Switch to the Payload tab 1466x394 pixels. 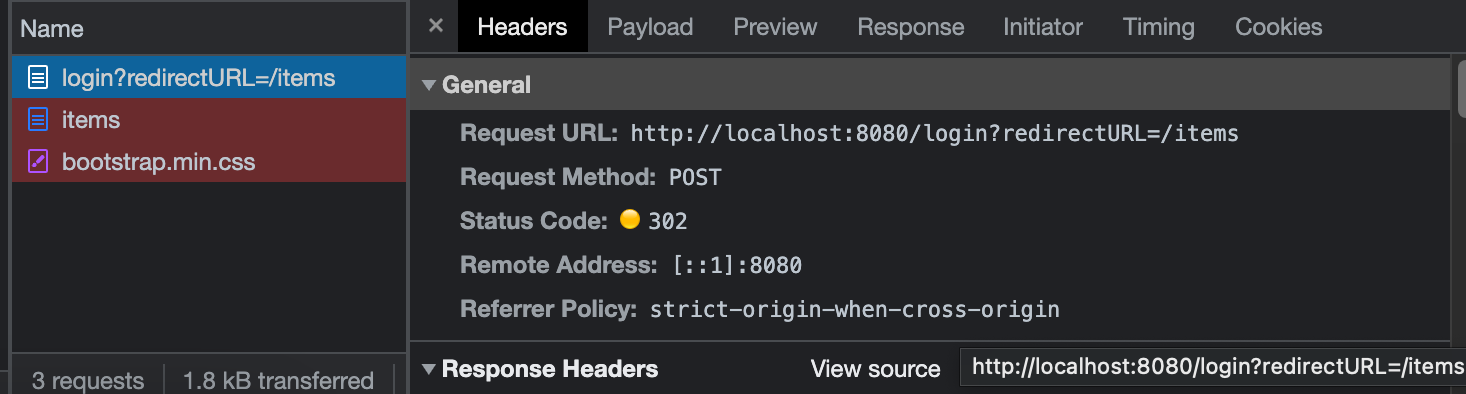[650, 27]
